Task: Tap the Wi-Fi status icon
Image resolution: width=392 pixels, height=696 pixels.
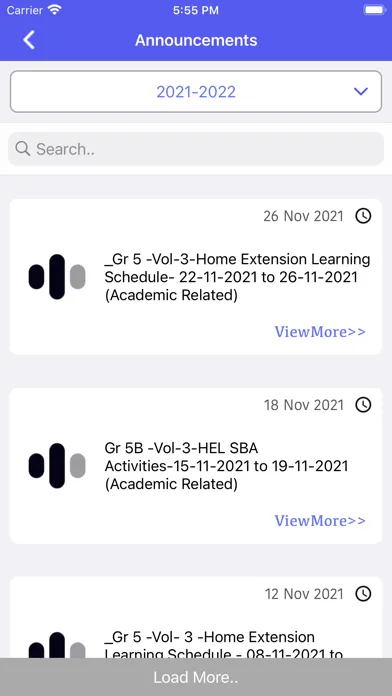Action: point(55,10)
